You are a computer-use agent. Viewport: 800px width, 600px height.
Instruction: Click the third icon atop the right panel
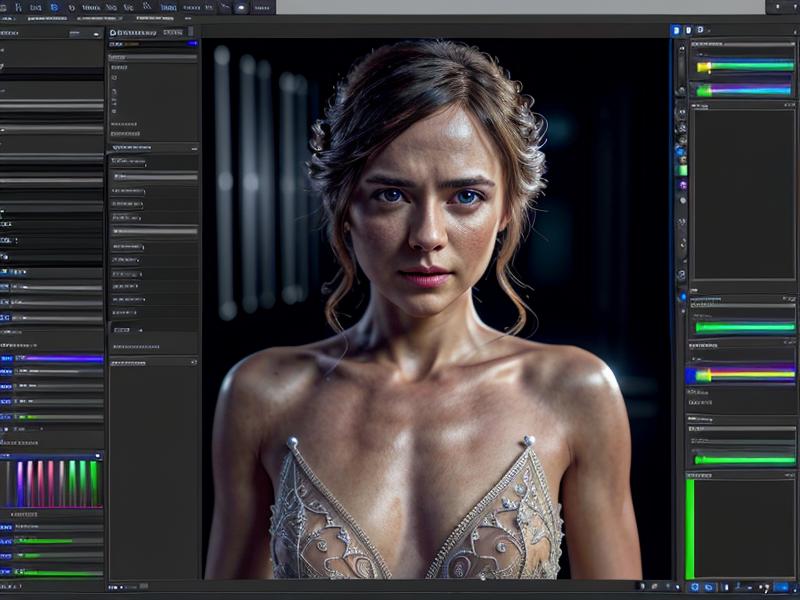point(700,31)
